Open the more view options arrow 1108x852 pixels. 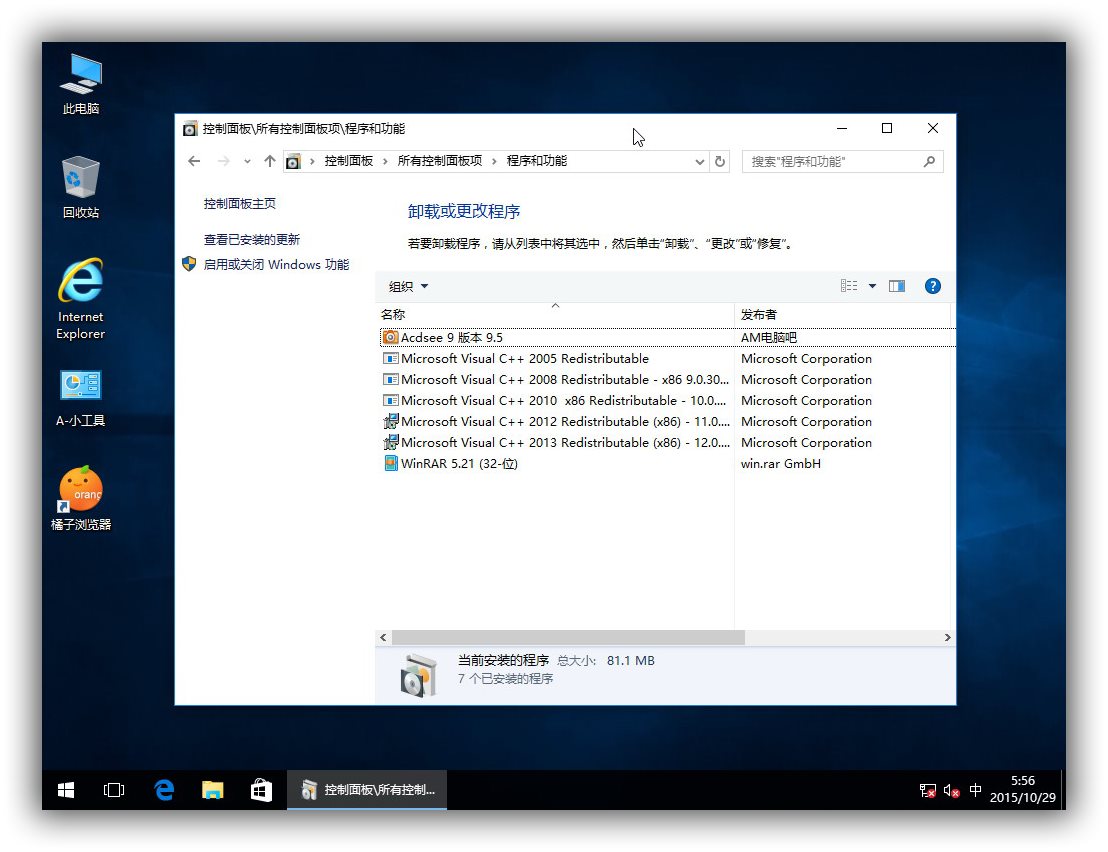point(873,285)
